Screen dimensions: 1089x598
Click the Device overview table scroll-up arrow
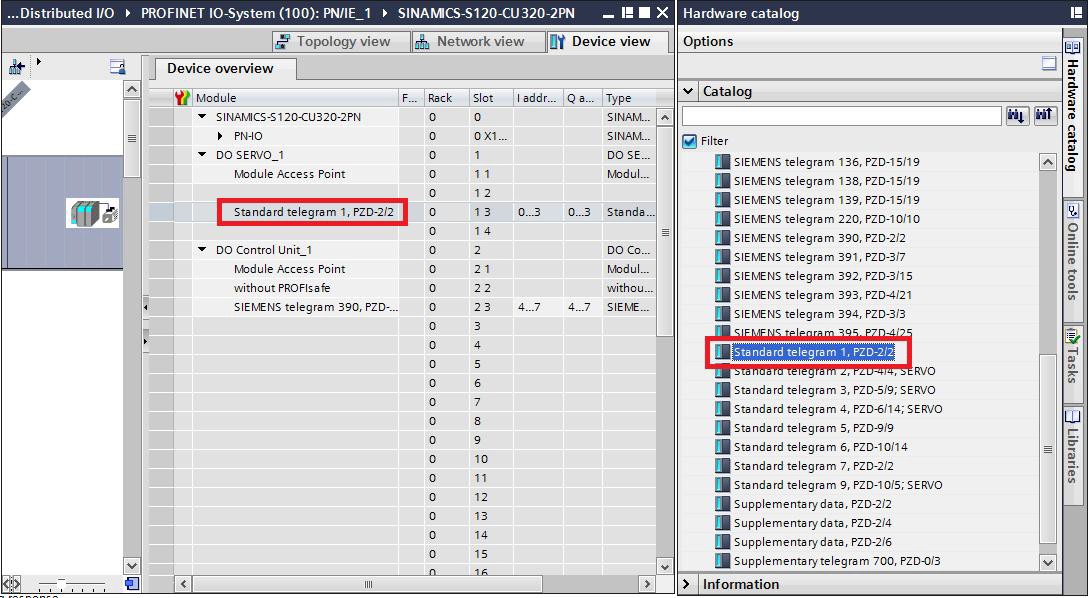665,118
